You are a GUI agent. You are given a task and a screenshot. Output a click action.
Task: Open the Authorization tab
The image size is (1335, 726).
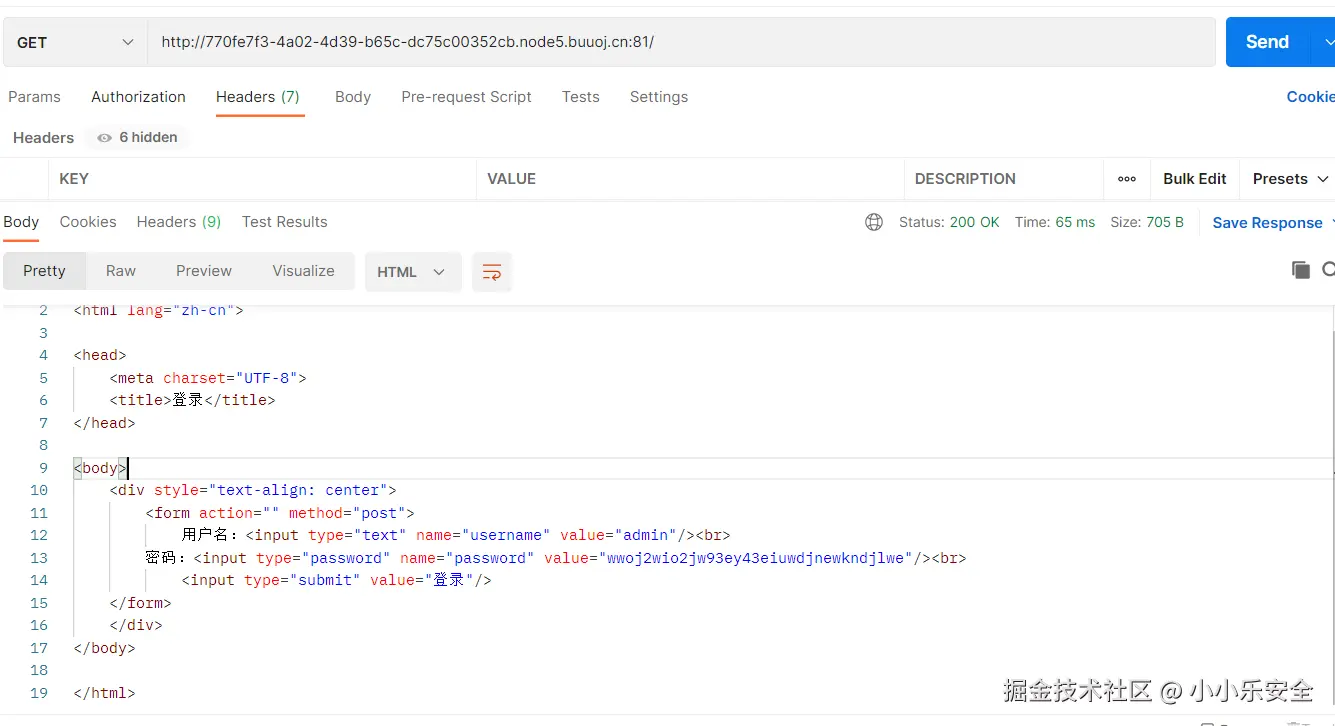click(x=138, y=97)
